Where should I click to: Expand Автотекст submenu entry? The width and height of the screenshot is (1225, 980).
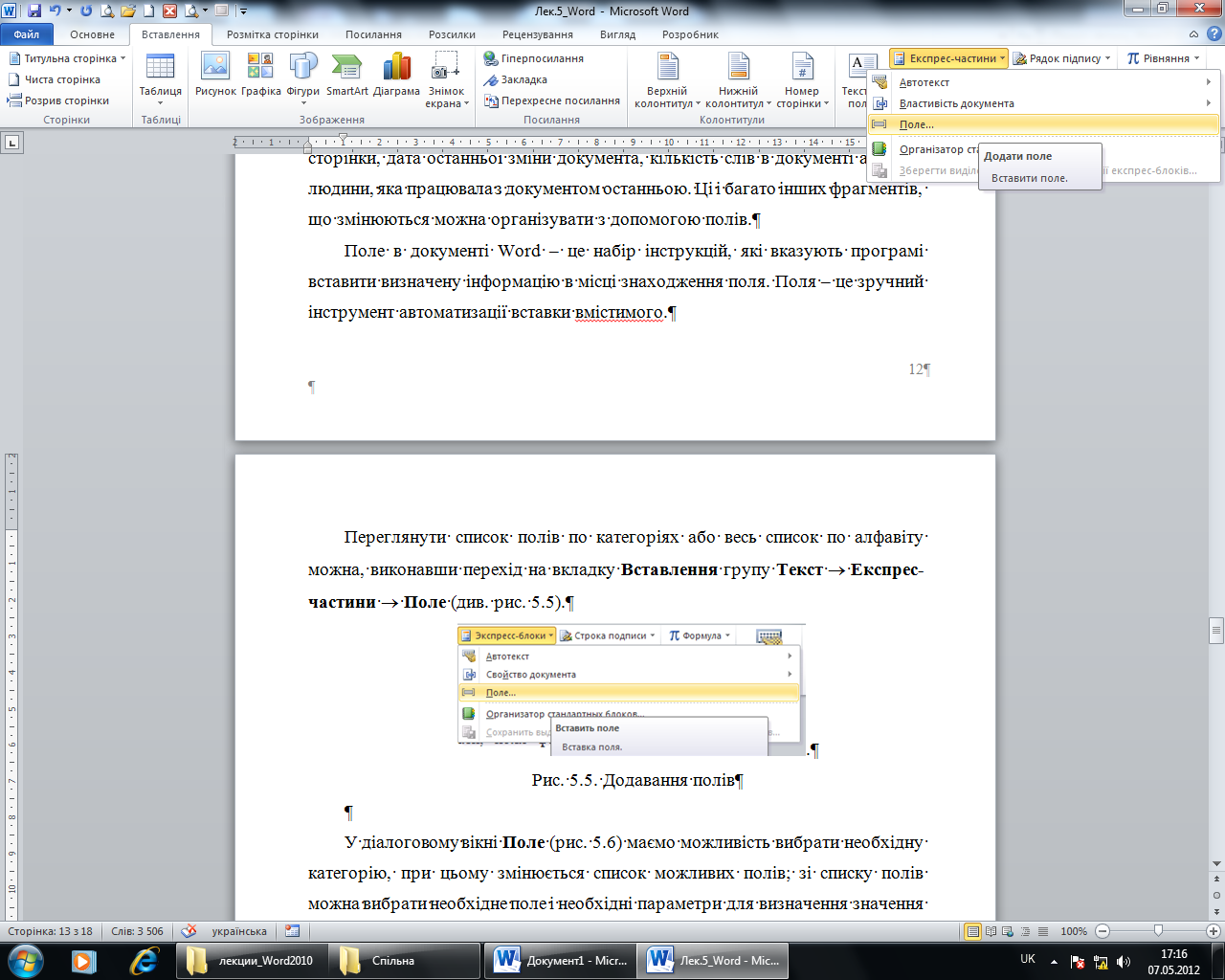click(x=1042, y=82)
